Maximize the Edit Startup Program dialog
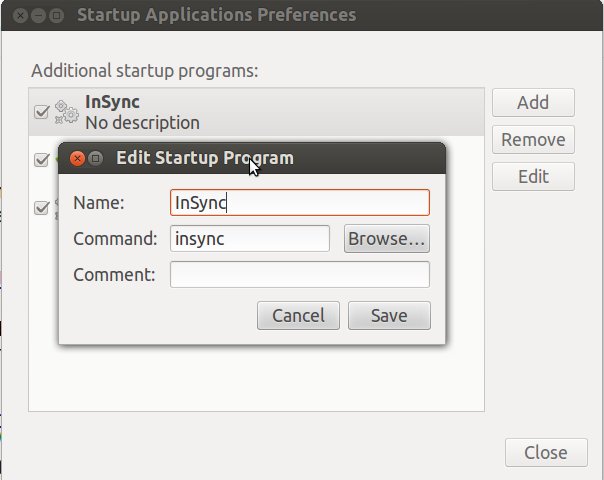Image resolution: width=604 pixels, height=480 pixels. [x=96, y=158]
